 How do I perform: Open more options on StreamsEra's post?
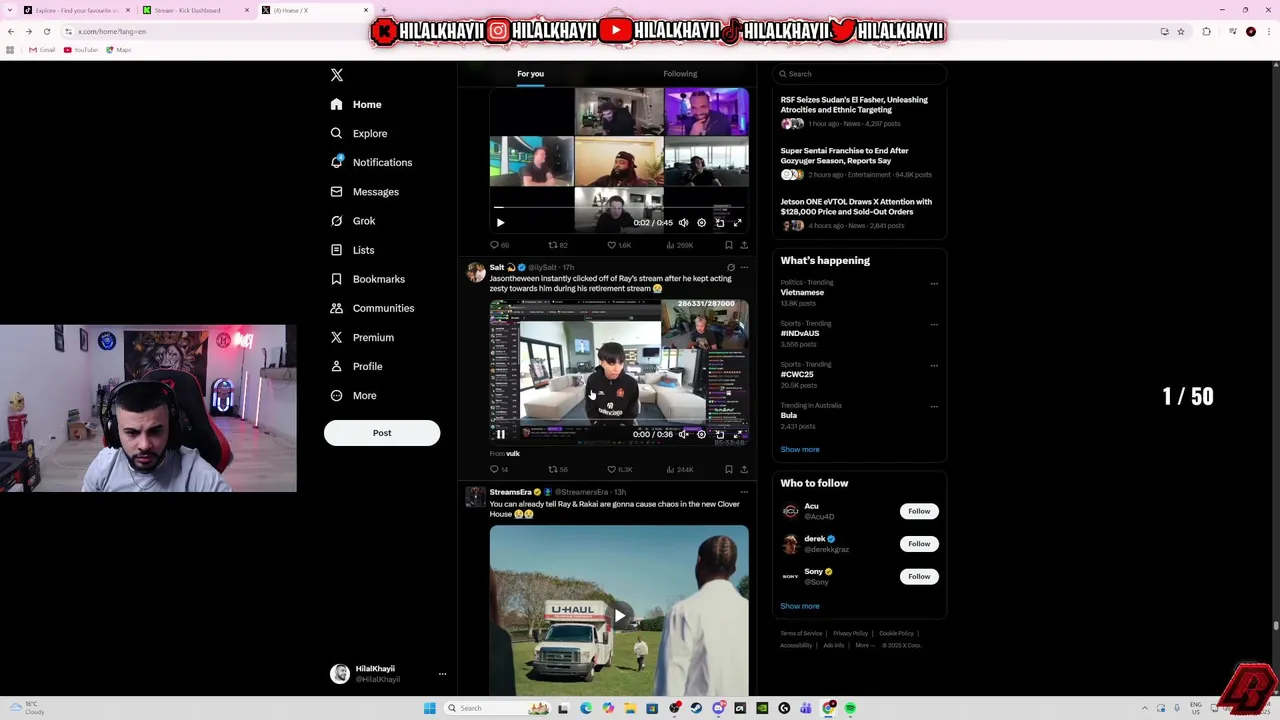coord(744,492)
